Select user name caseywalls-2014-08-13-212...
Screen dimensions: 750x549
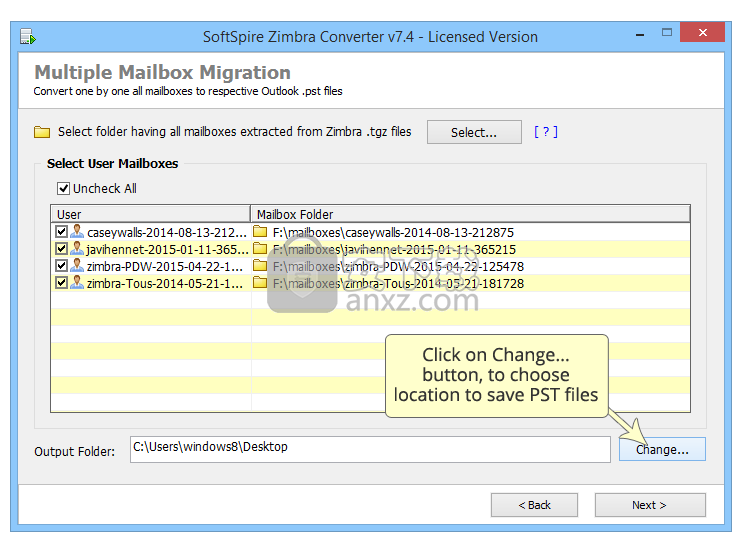tap(167, 232)
